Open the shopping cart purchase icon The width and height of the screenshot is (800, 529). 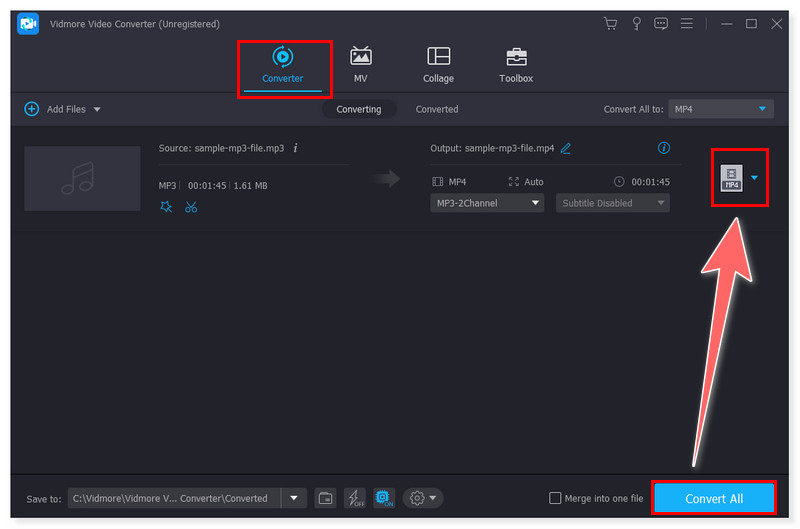(x=610, y=23)
